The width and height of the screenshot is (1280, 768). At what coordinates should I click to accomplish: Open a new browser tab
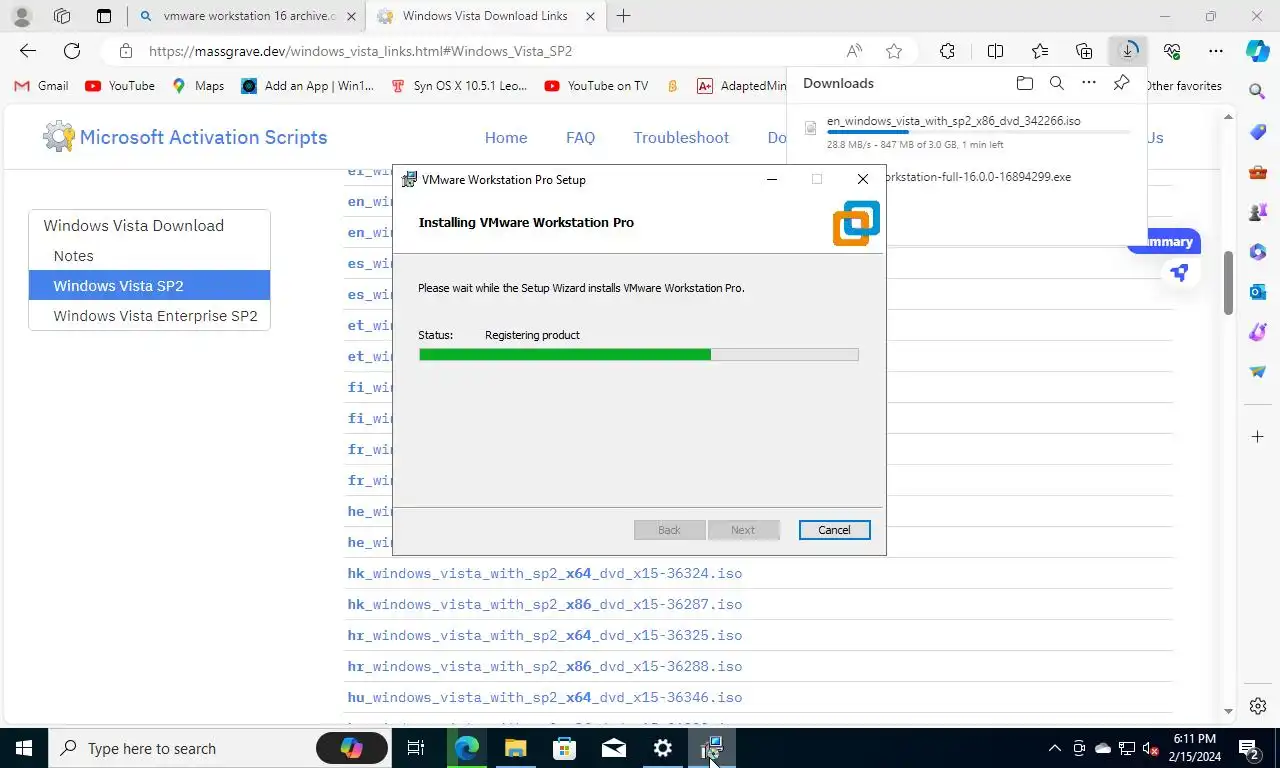624,16
